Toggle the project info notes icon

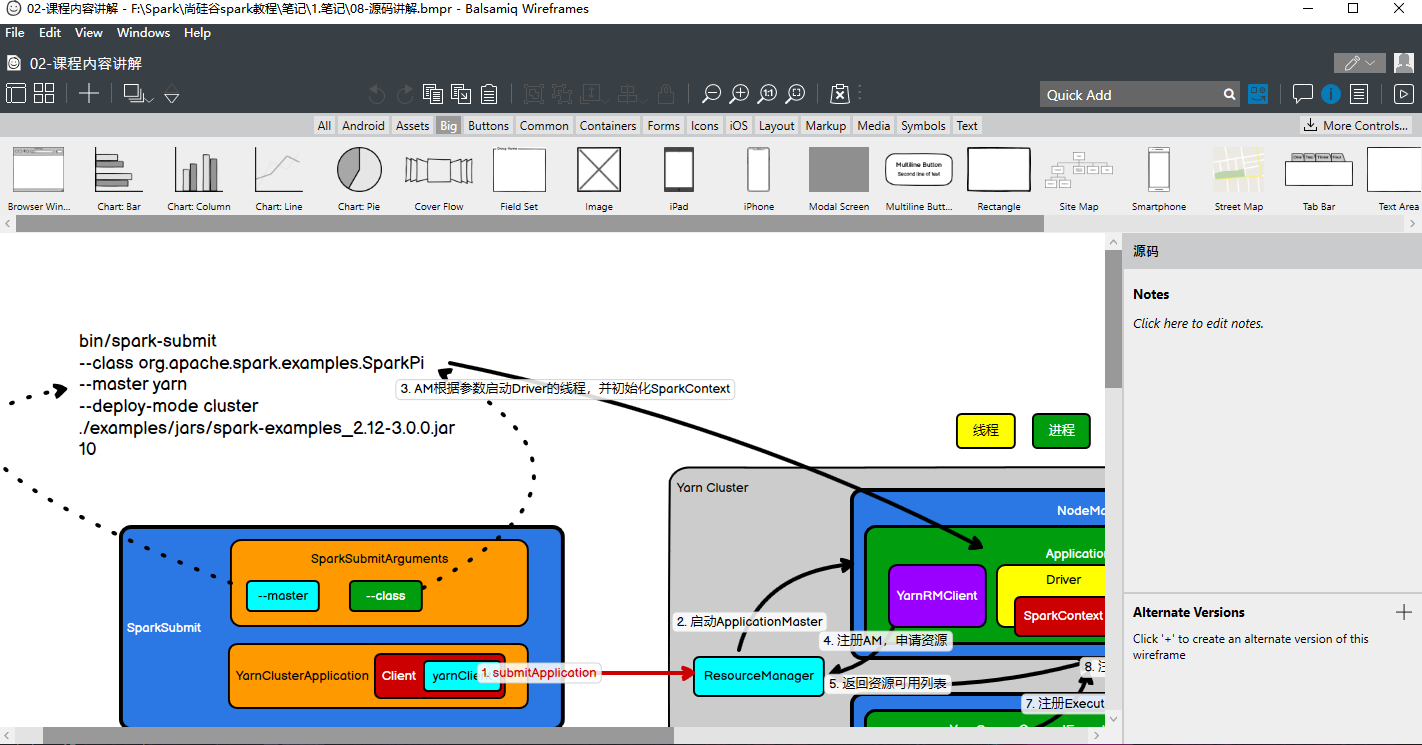(x=1359, y=94)
